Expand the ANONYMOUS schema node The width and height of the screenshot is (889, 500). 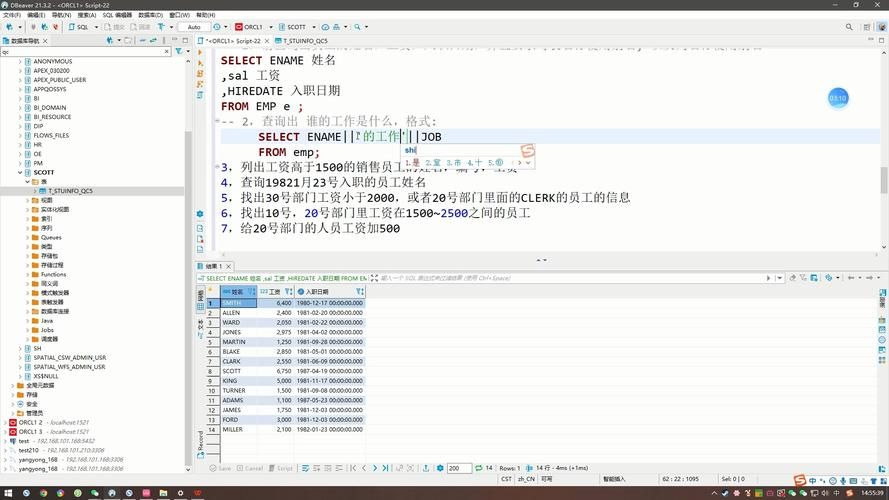pos(20,61)
